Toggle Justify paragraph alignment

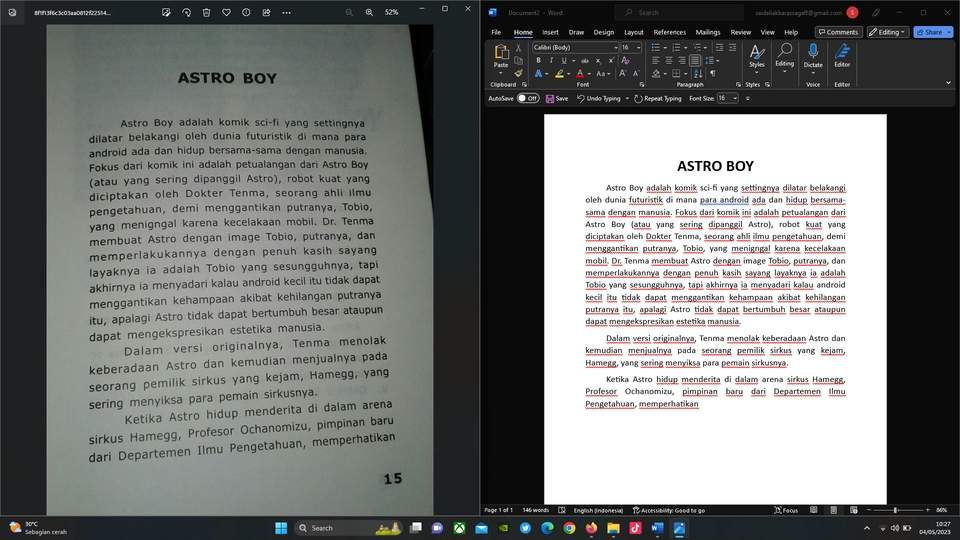tap(695, 61)
